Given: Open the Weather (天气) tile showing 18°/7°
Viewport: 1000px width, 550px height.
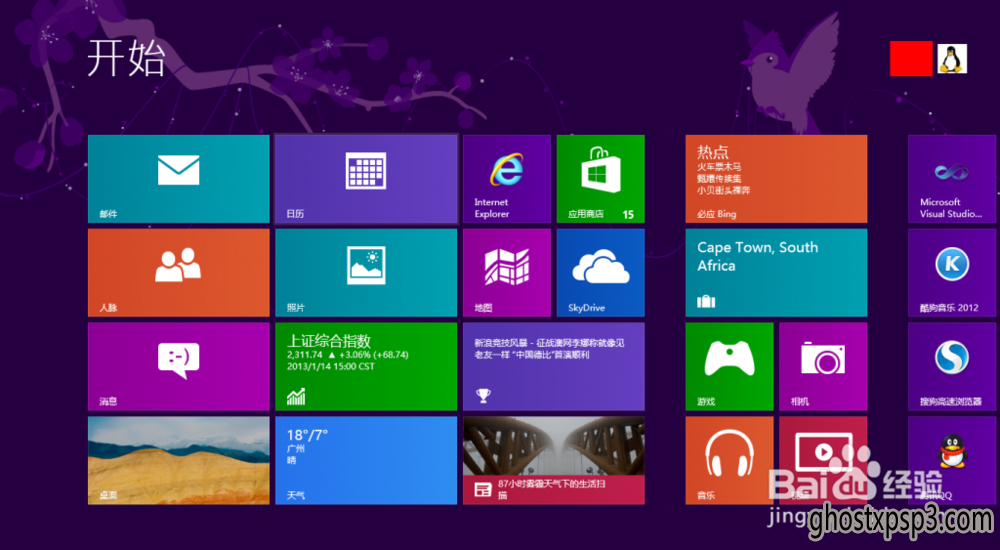Looking at the screenshot, I should pyautogui.click(x=366, y=460).
